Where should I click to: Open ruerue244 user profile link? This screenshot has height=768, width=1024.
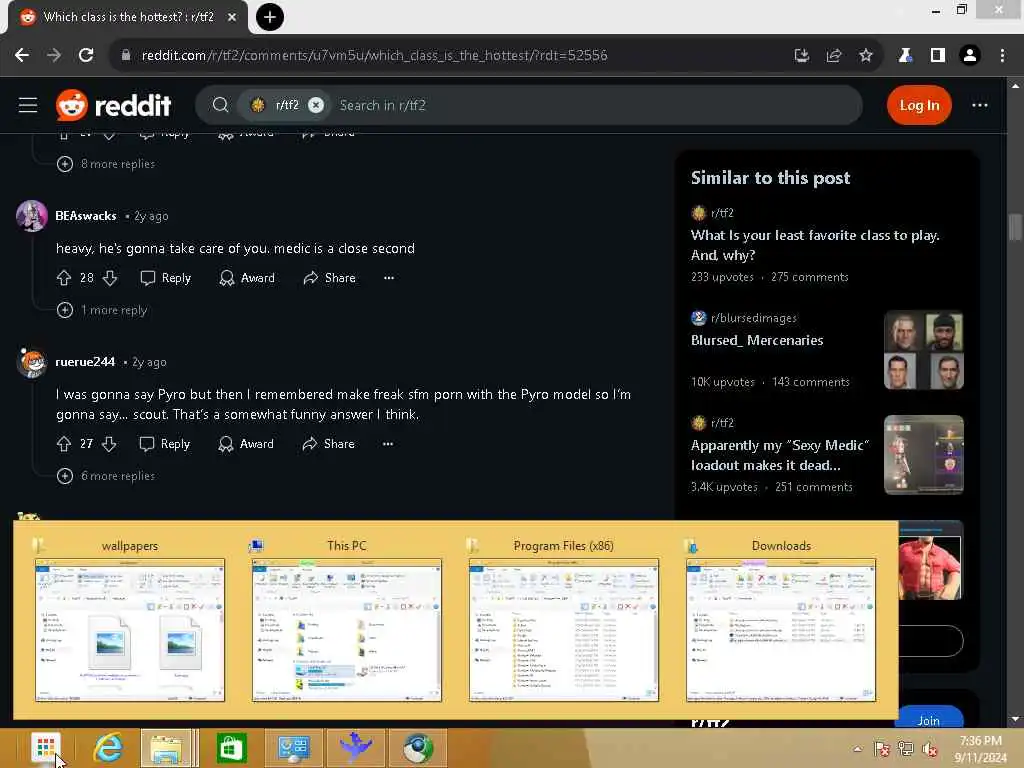click(85, 362)
